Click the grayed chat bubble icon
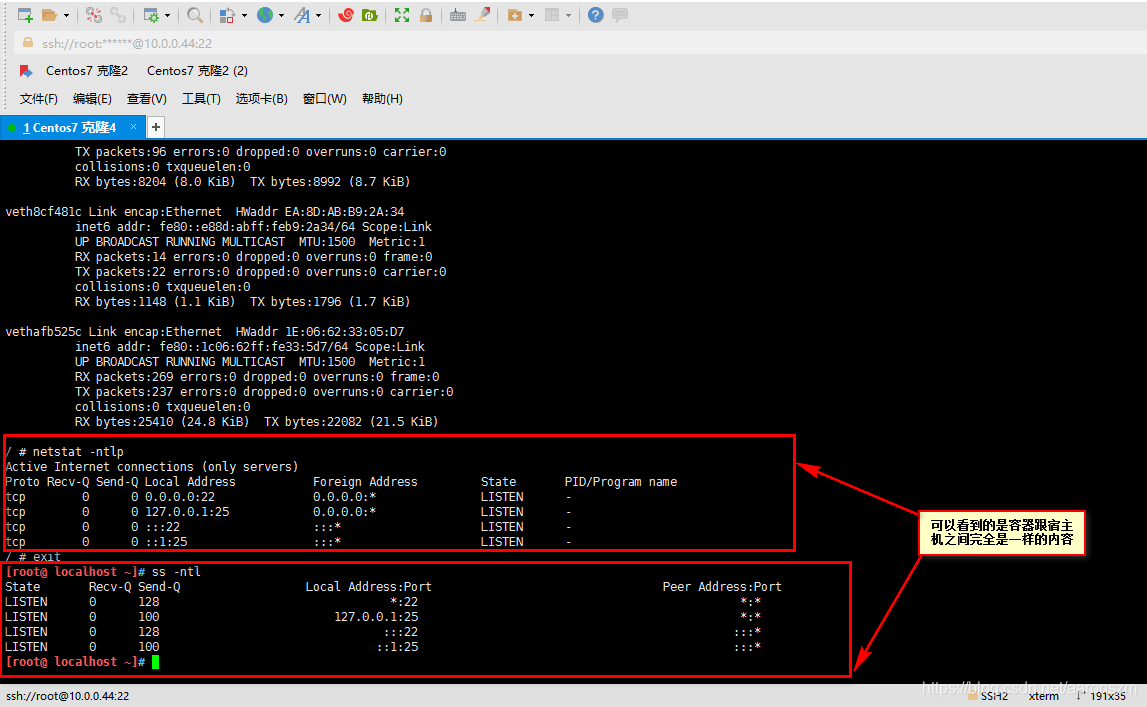1147x707 pixels. pos(620,15)
